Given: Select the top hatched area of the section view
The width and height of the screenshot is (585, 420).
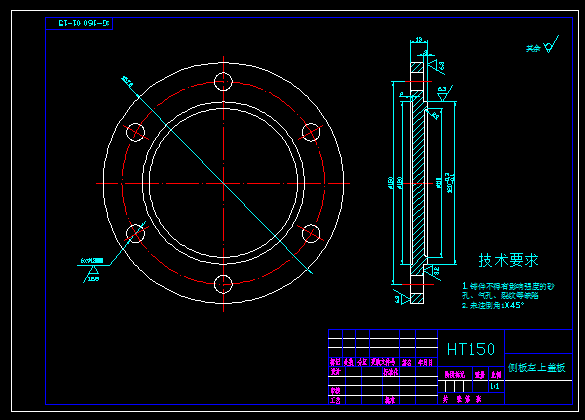Looking at the screenshot, I should tap(417, 68).
